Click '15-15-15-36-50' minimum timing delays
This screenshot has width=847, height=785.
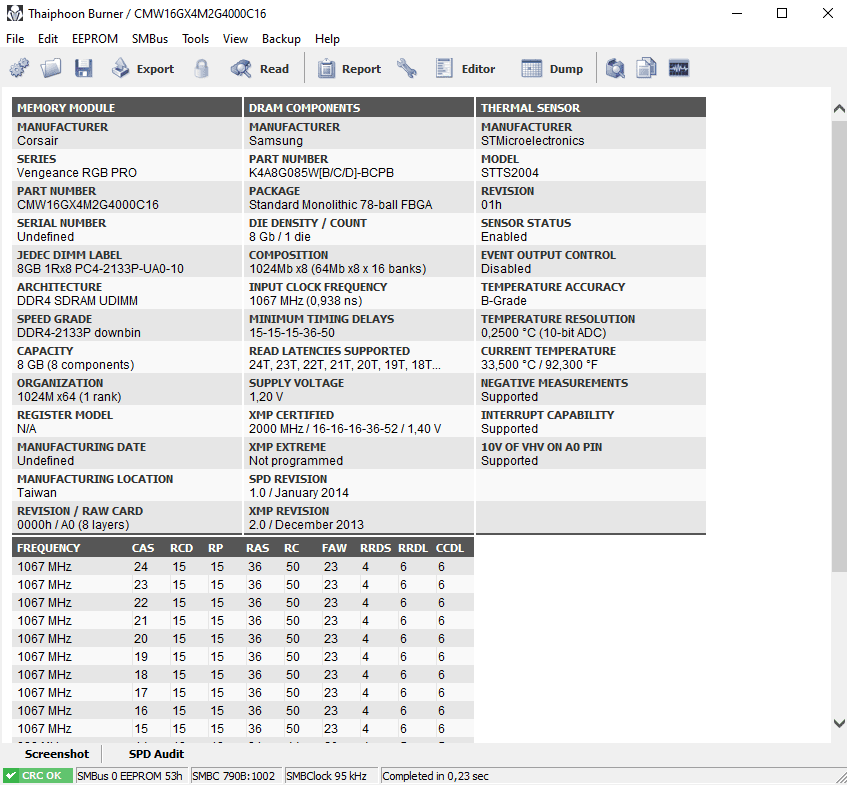click(292, 333)
